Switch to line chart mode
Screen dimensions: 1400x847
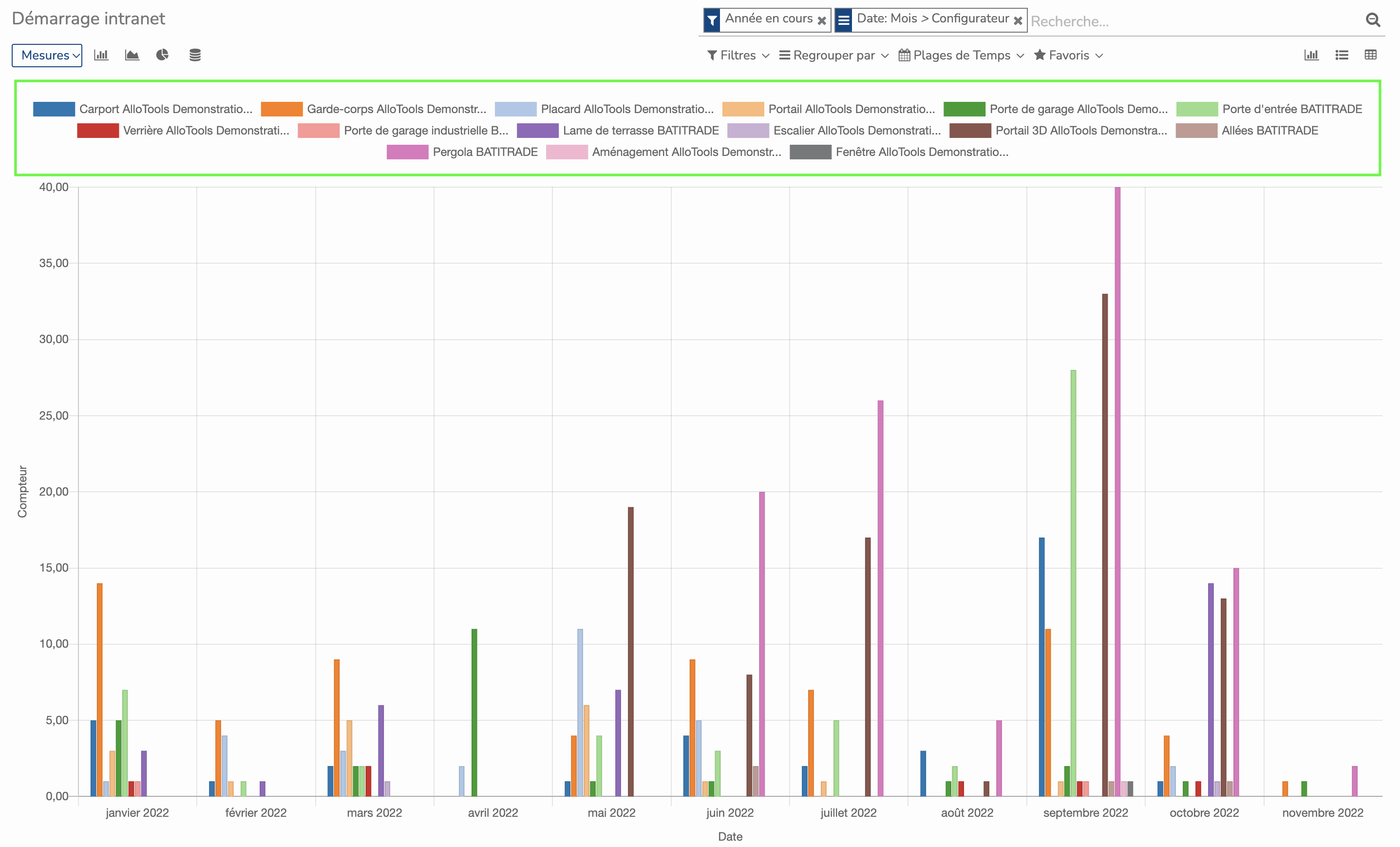pyautogui.click(x=132, y=55)
